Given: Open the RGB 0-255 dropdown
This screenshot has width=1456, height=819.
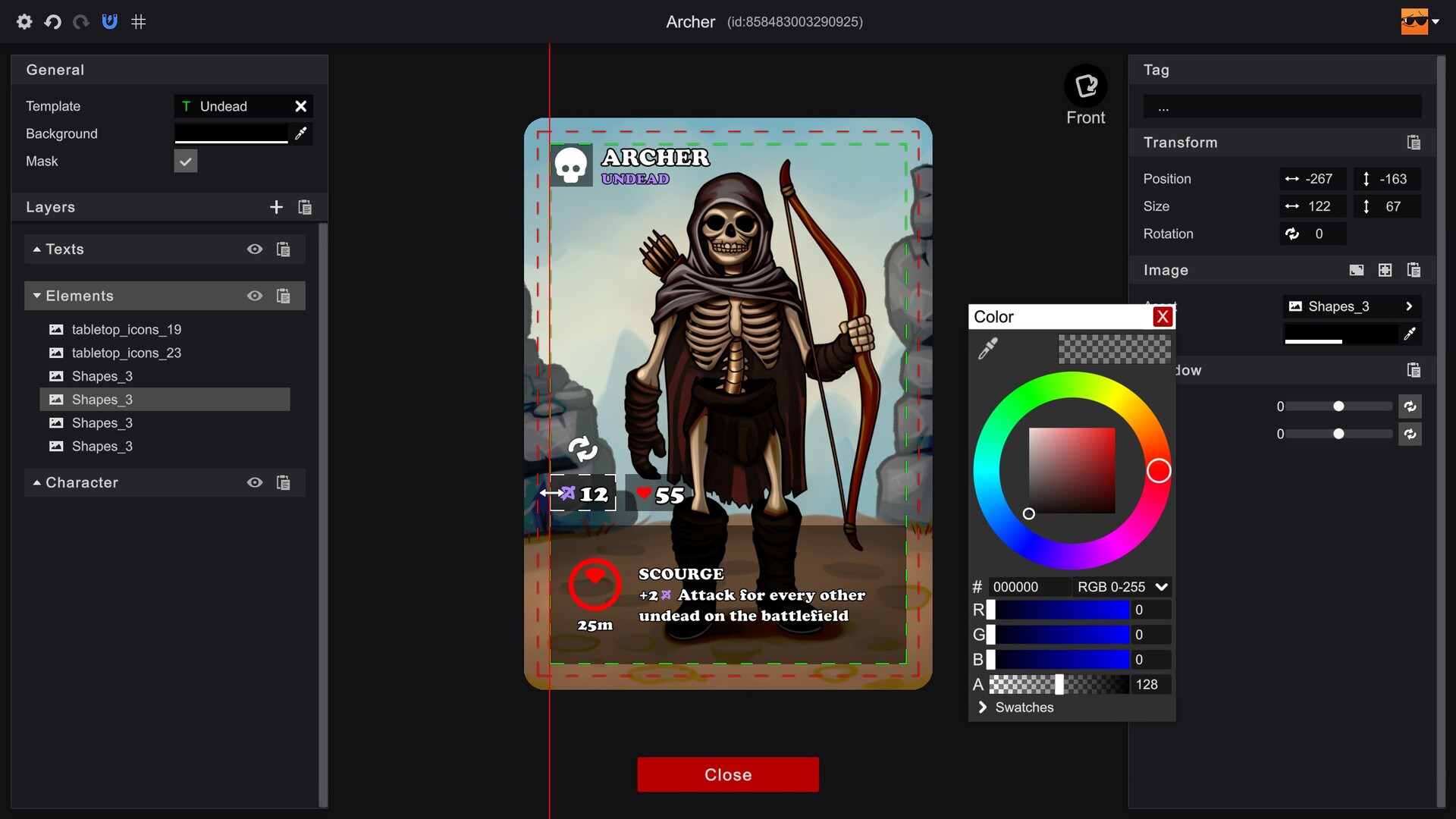Looking at the screenshot, I should point(1122,586).
